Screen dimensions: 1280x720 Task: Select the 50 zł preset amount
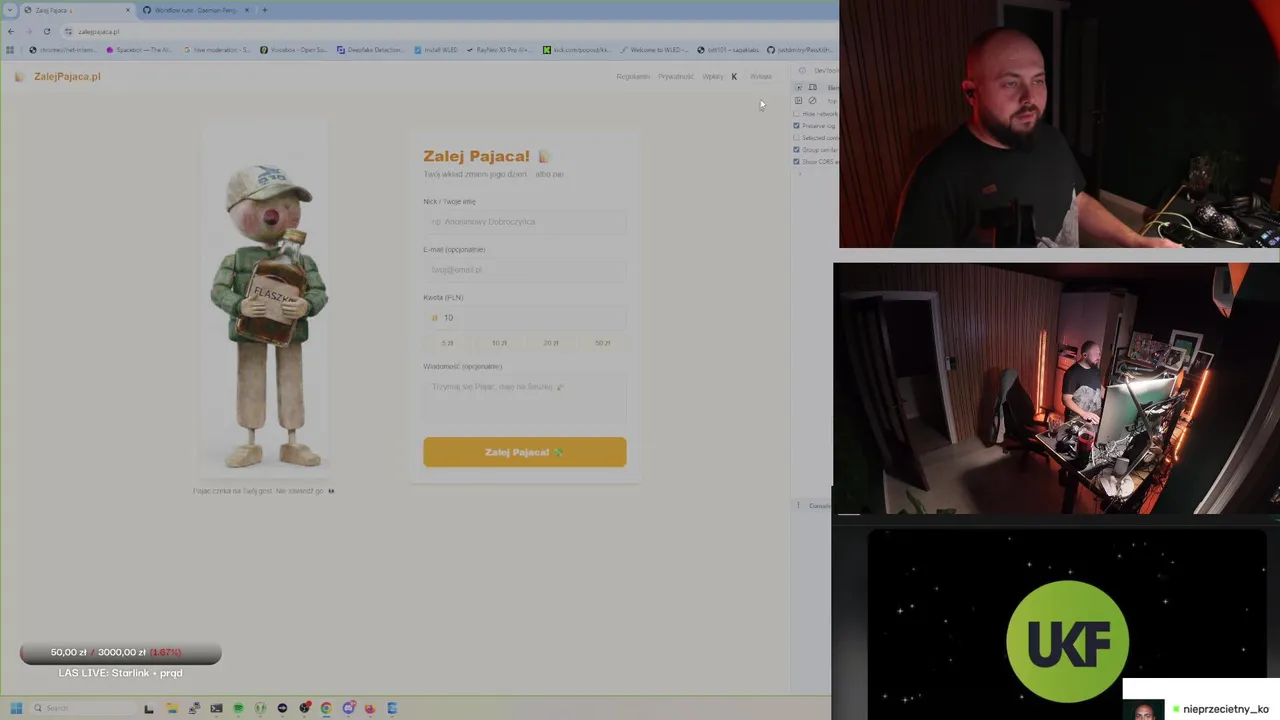click(602, 342)
